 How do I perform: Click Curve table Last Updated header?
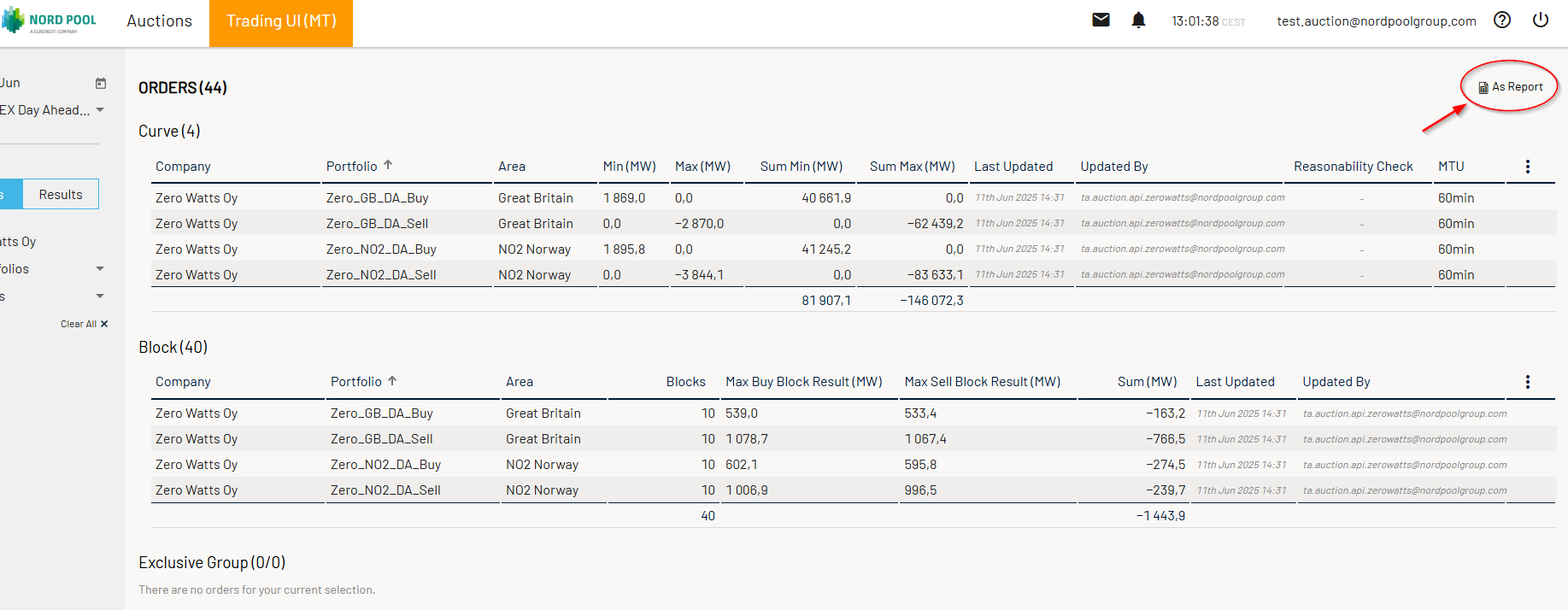(1013, 167)
